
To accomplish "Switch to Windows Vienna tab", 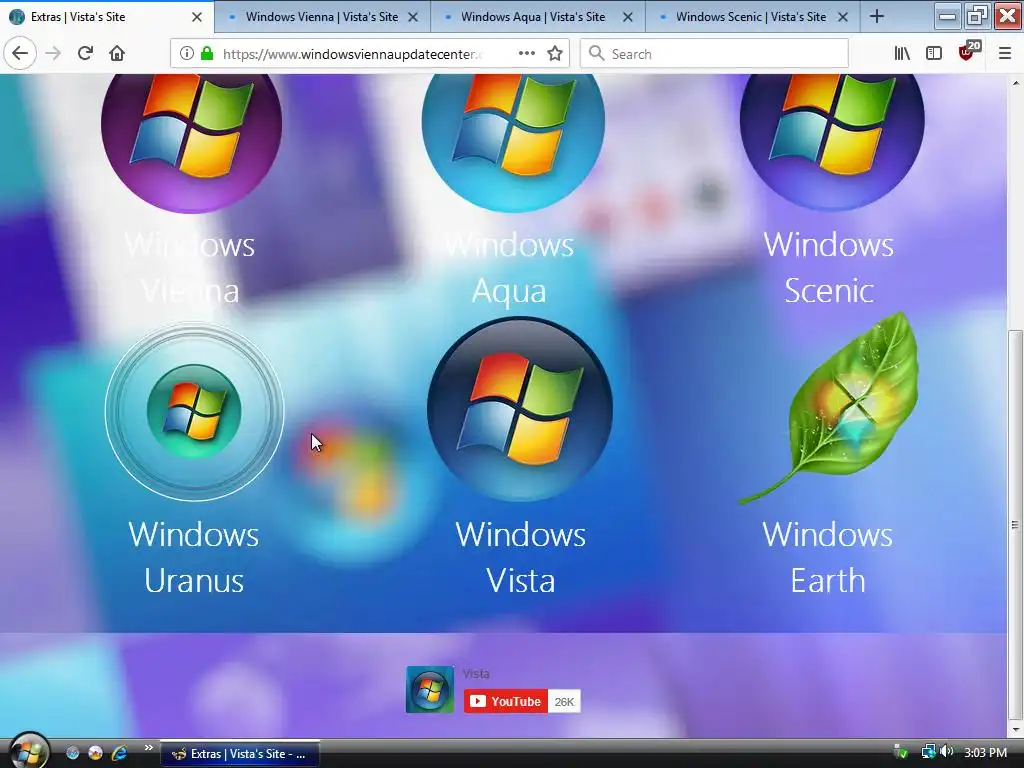I will click(321, 17).
